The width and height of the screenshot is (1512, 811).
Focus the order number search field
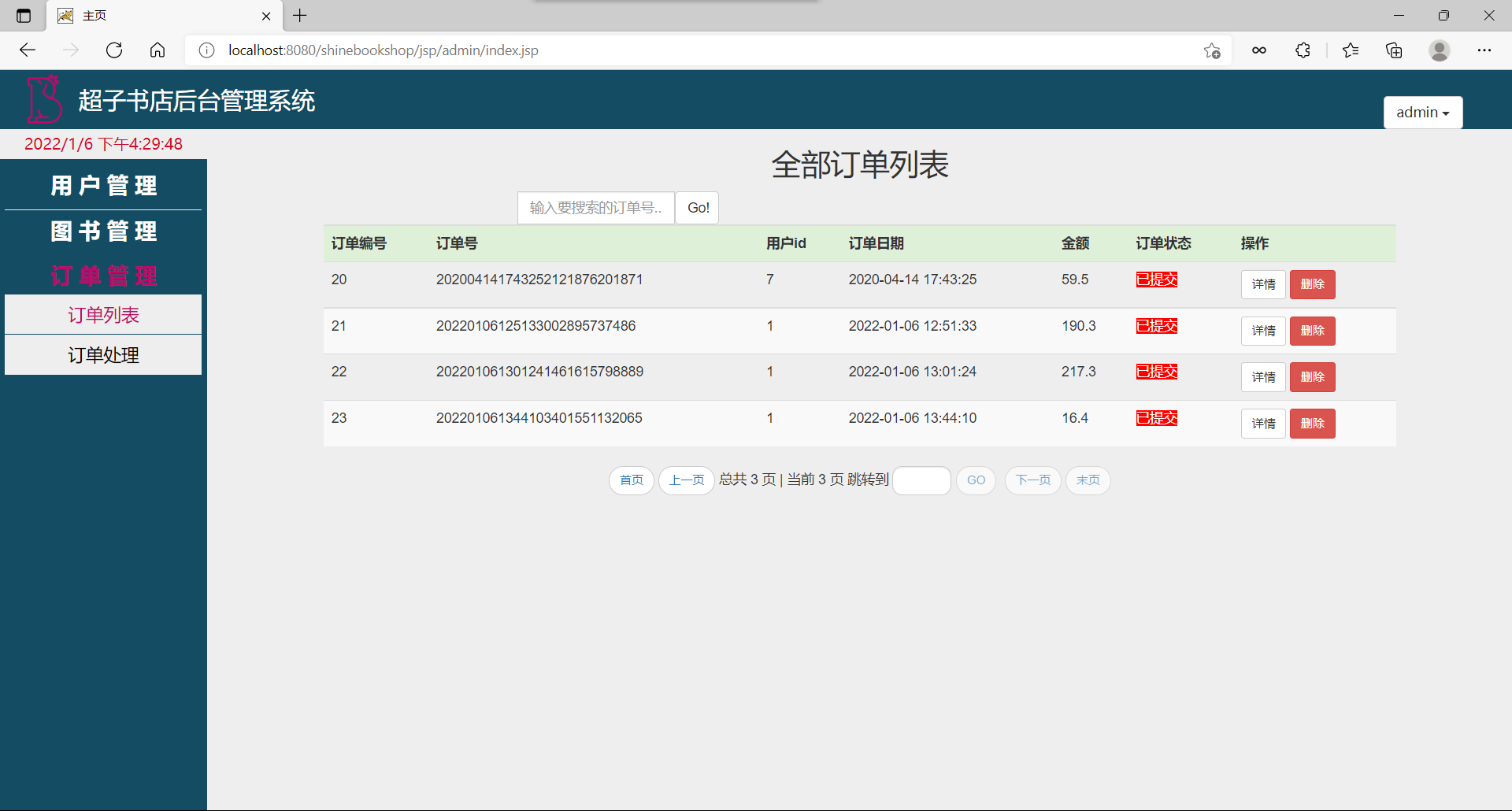[x=596, y=208]
